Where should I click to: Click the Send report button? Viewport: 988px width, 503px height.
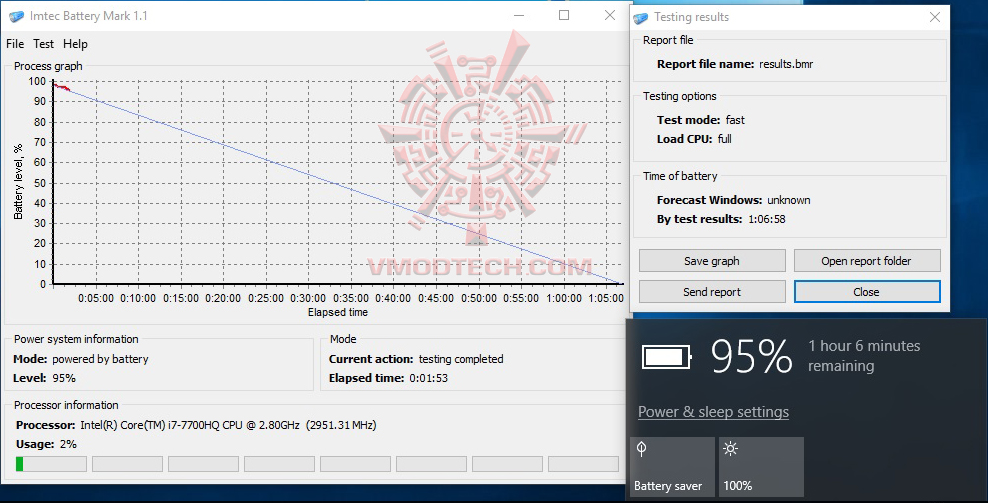coord(712,292)
